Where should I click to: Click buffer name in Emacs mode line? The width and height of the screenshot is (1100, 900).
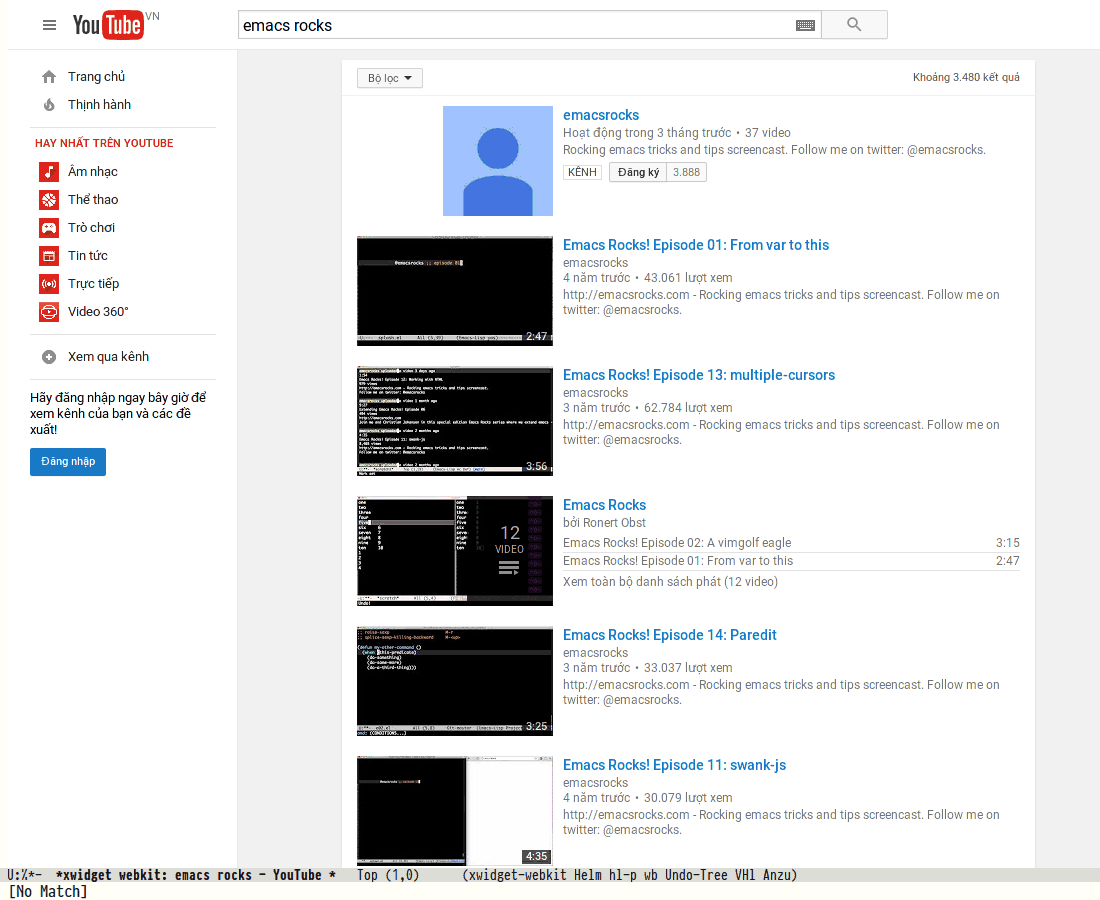195,875
